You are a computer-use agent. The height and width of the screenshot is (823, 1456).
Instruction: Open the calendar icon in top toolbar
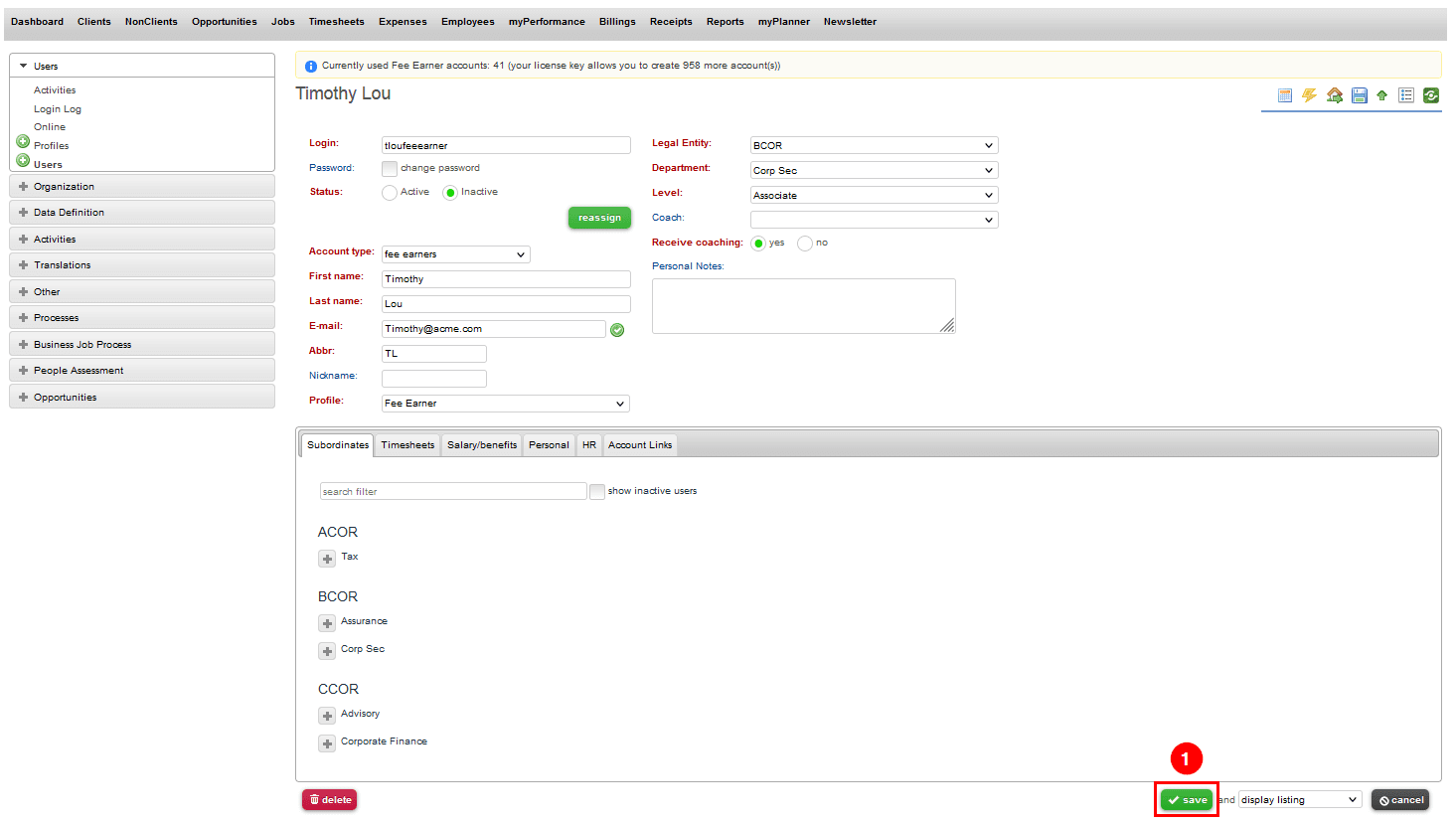[x=1285, y=95]
